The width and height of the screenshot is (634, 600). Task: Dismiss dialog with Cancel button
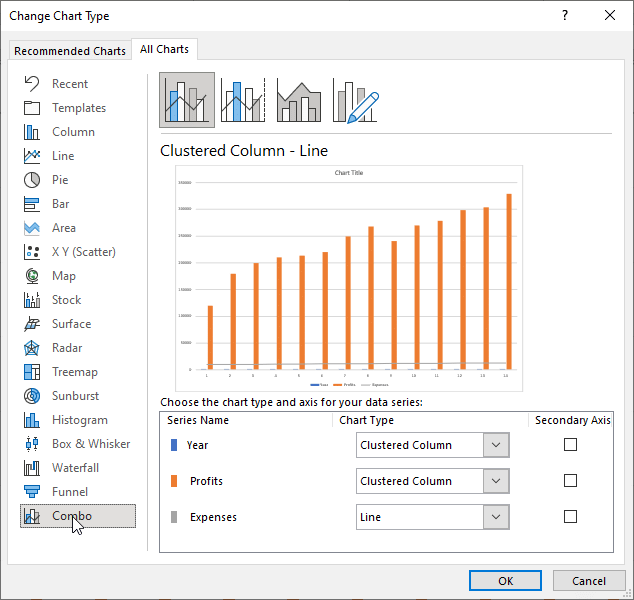589,581
